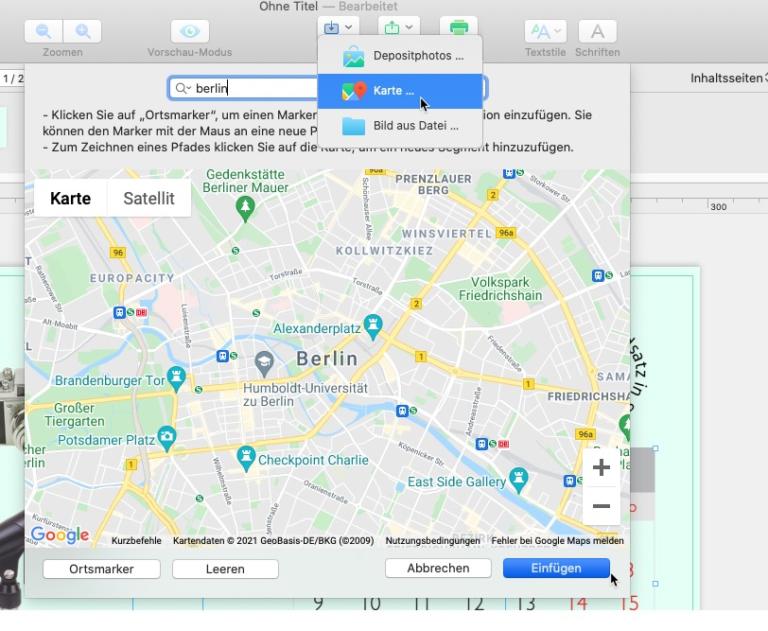
Task: Click the Inhaltsseiten label in the window behind
Action: pyautogui.click(x=726, y=78)
